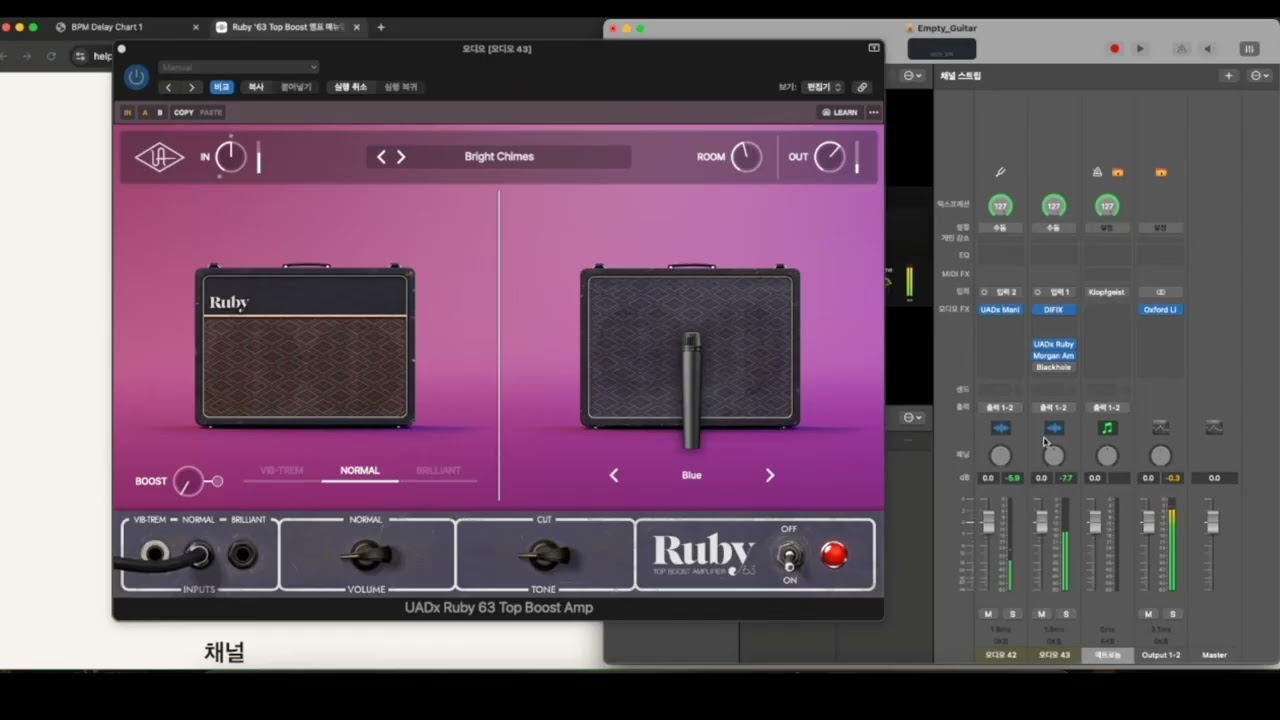Open channel strip options circle dropdown
This screenshot has width=1280, height=720.
pyautogui.click(x=1259, y=76)
